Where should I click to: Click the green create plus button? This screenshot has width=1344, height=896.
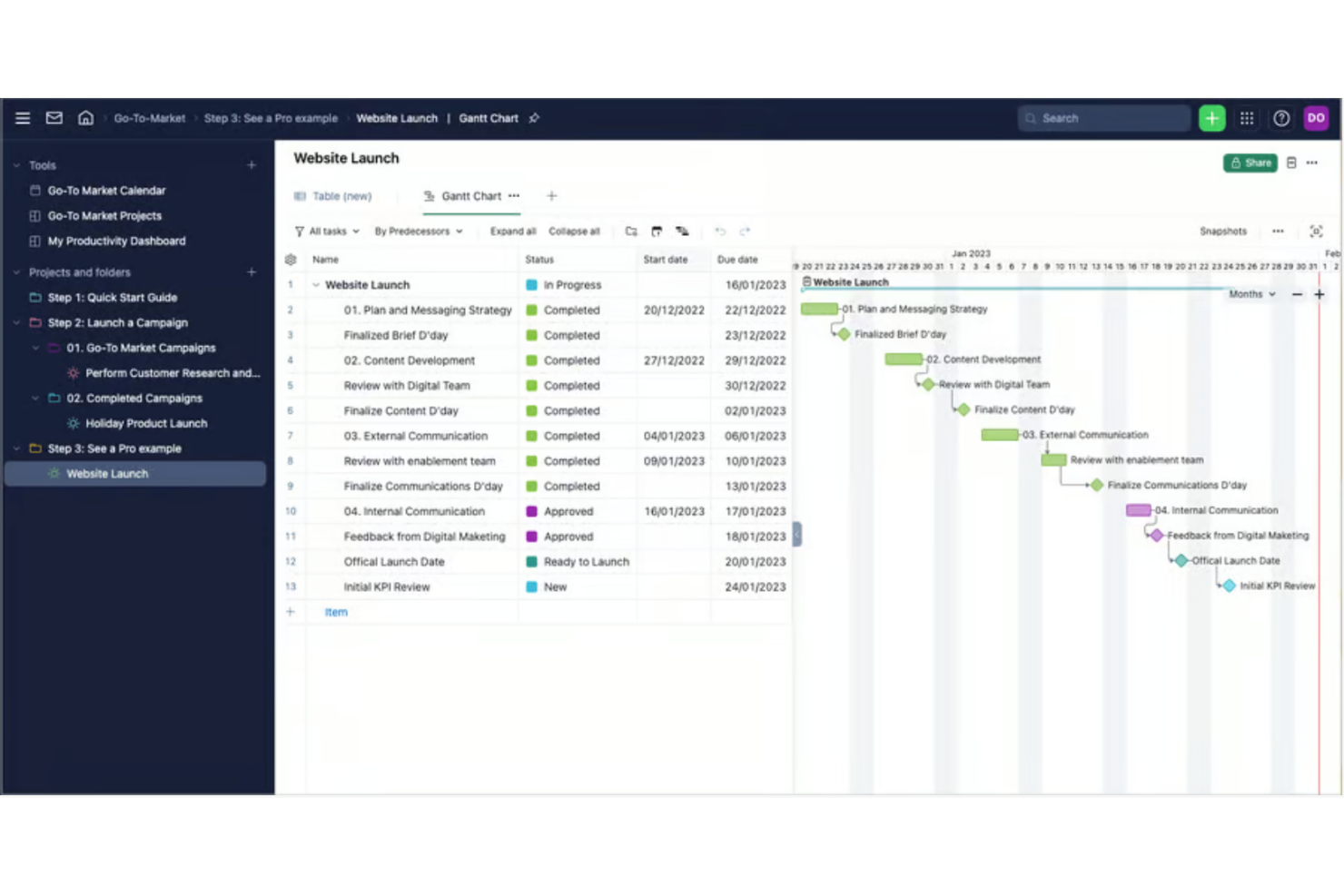1211,118
